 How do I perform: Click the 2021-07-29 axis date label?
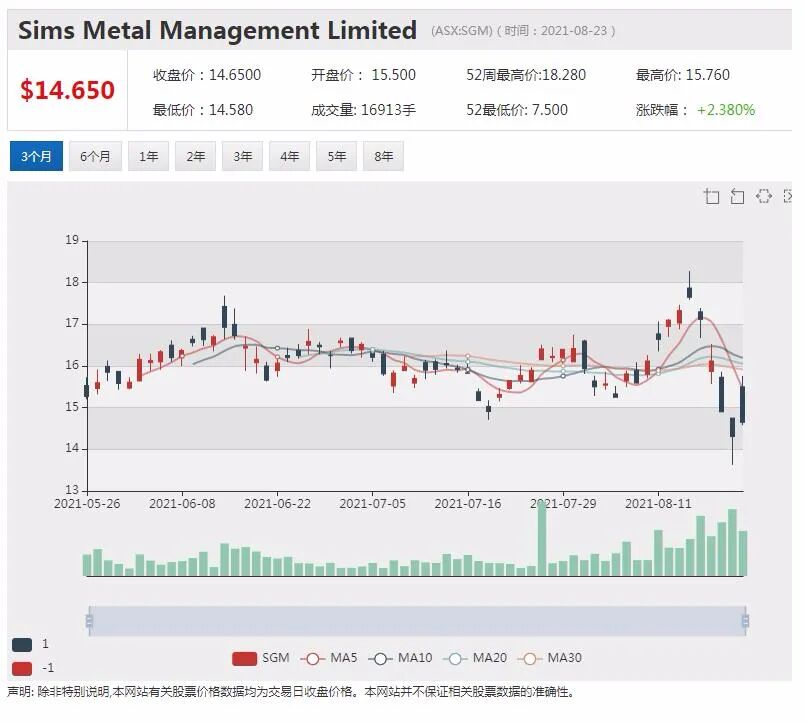coord(563,504)
